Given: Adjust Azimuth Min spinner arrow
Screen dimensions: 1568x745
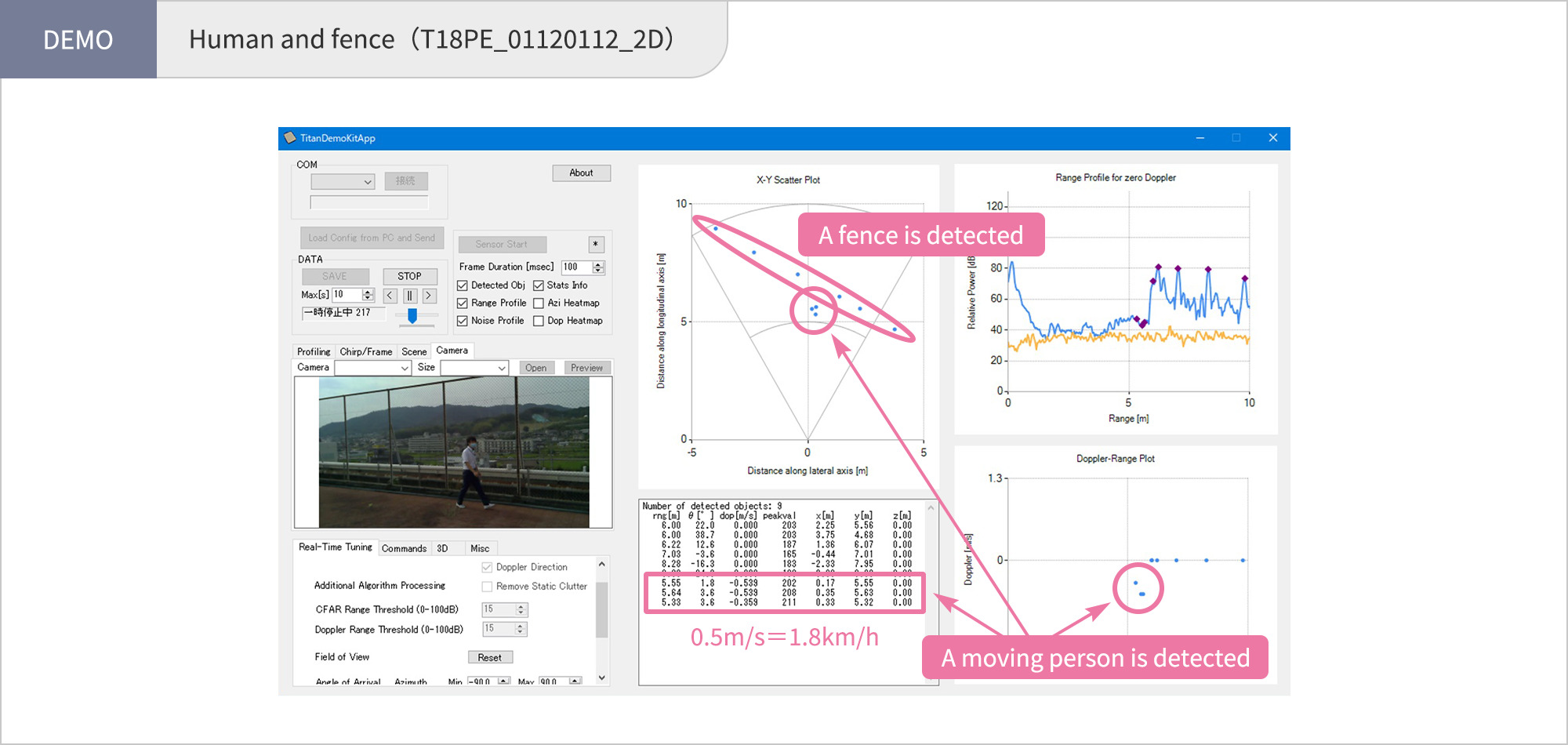Looking at the screenshot, I should [503, 681].
